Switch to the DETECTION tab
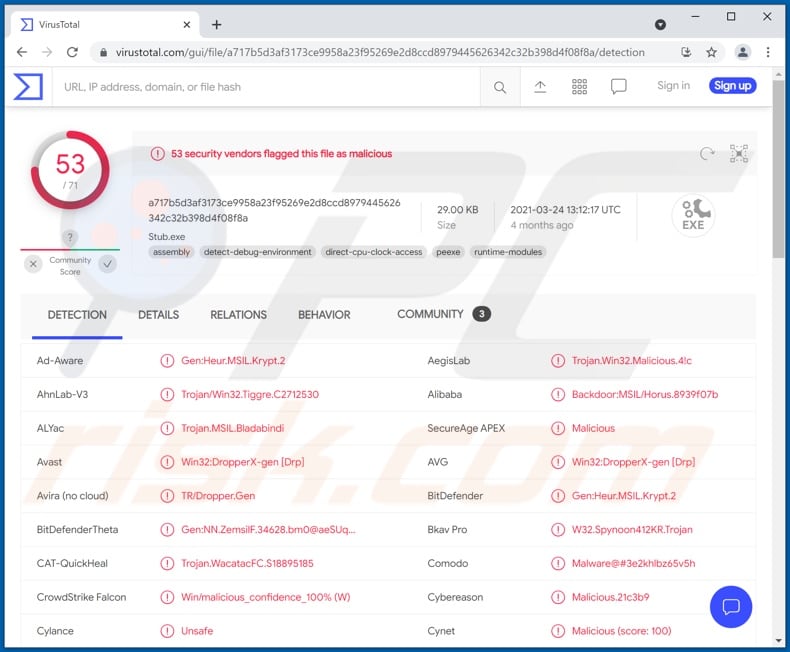790x652 pixels. 77,315
